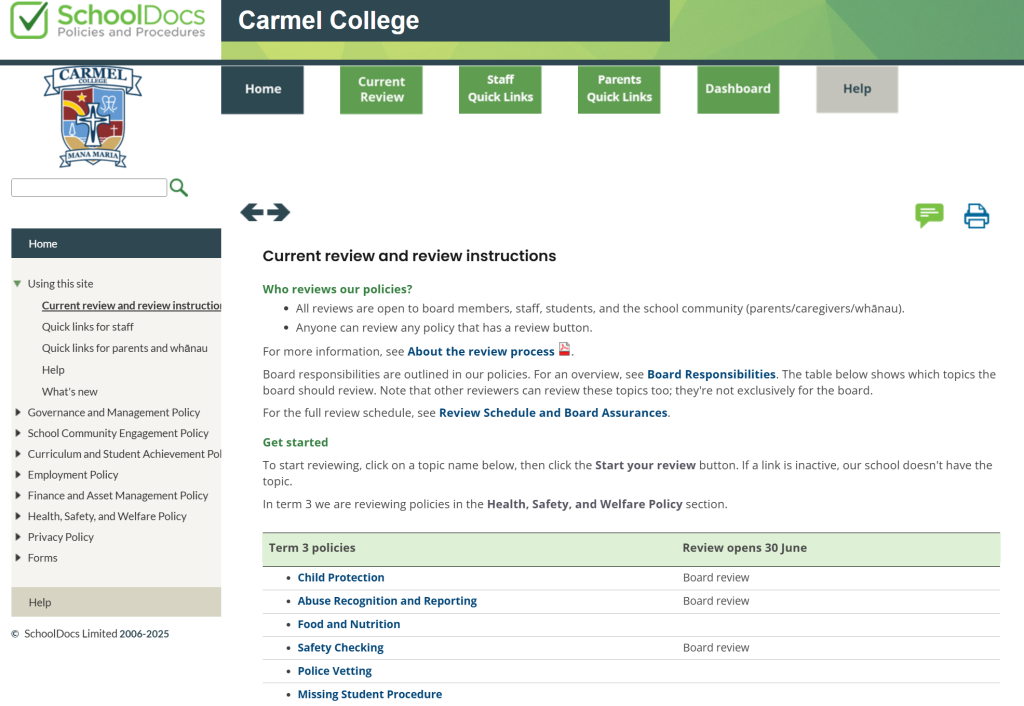The image size is (1024, 706).
Task: Go back with the left arrow icon
Action: pos(252,212)
